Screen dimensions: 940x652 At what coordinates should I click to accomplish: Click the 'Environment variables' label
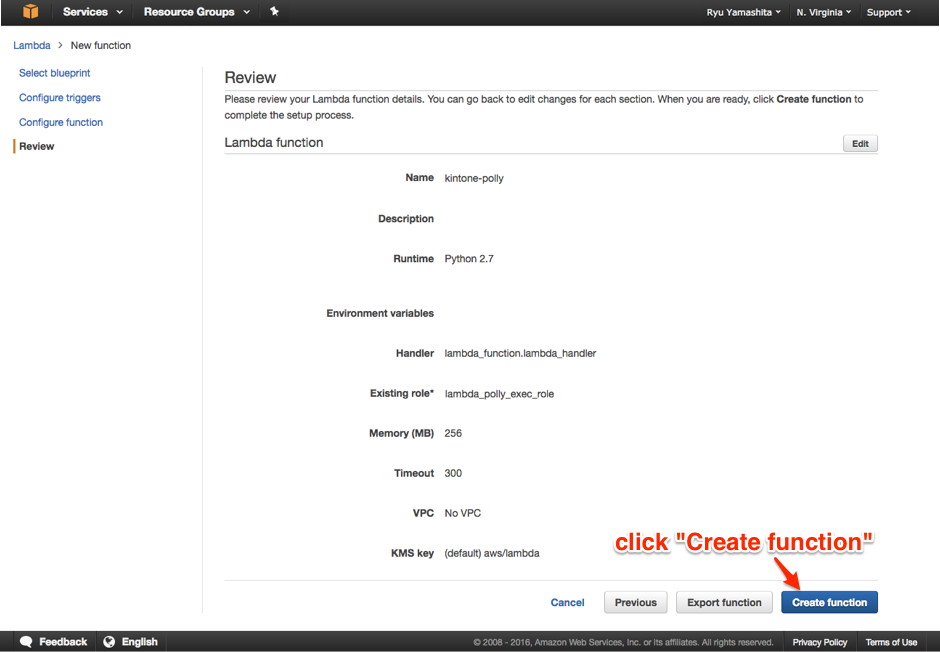point(380,313)
